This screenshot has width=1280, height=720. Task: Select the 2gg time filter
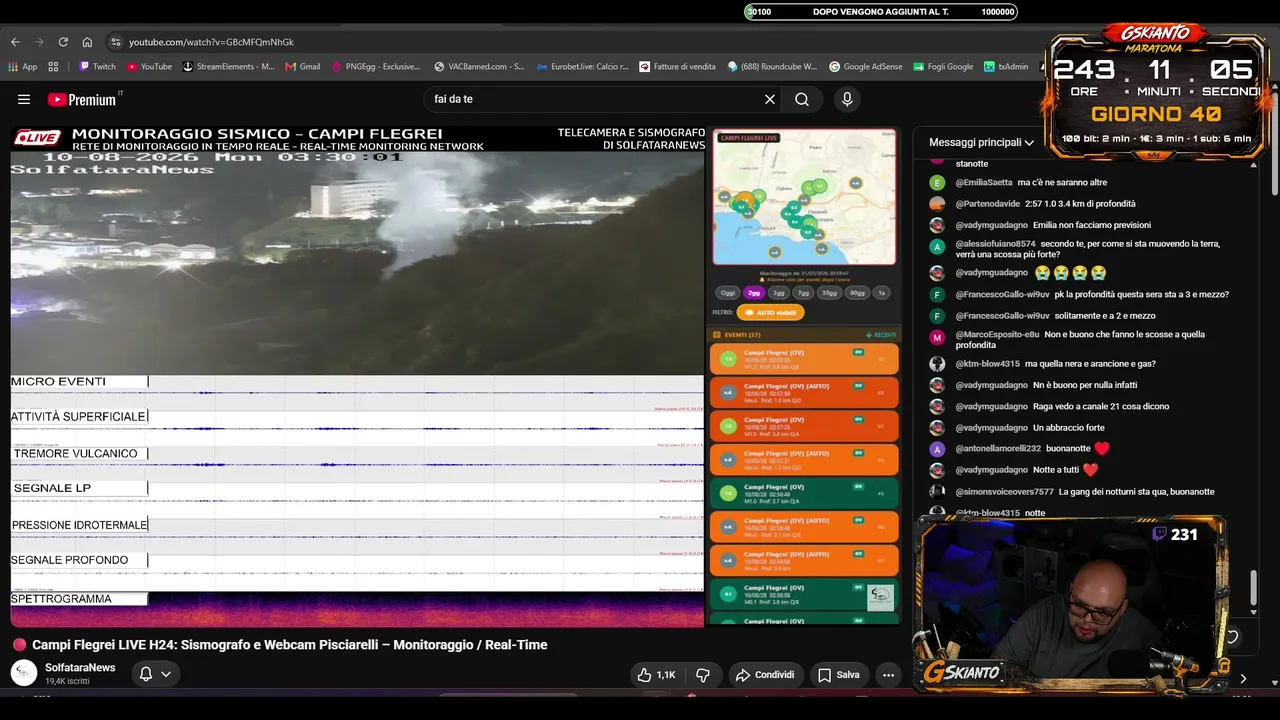754,293
